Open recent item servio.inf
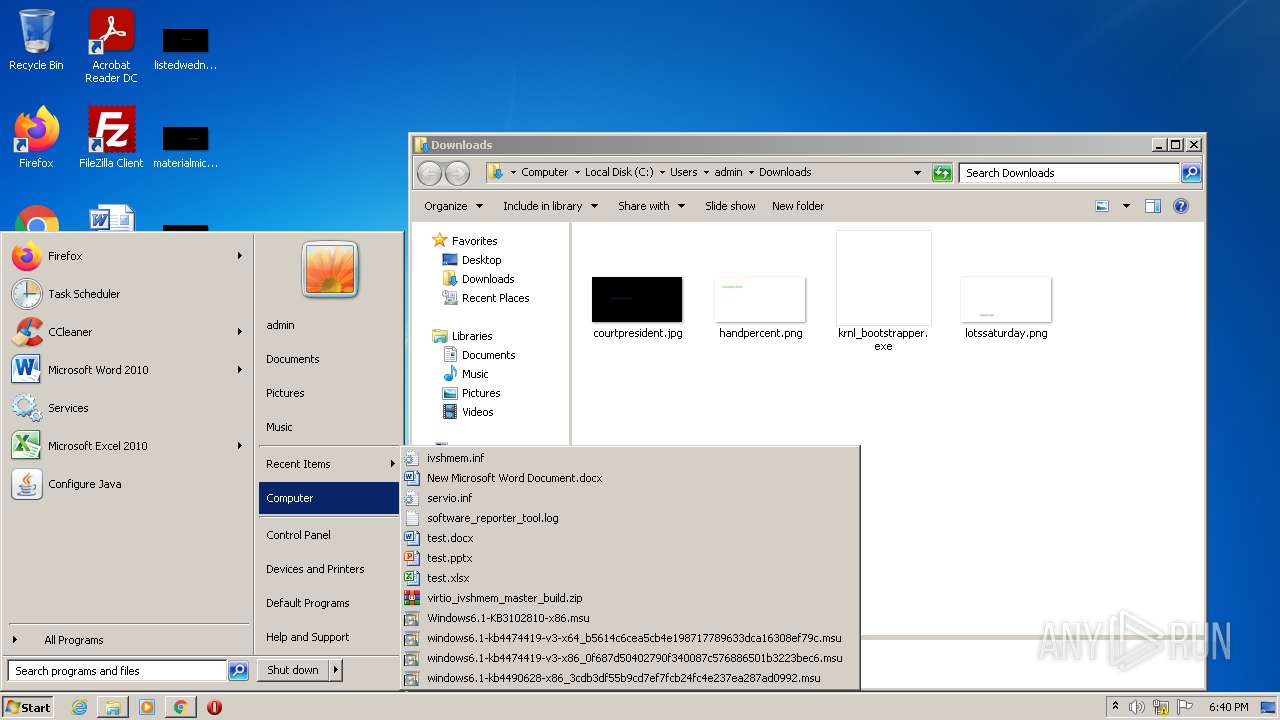 coord(630,498)
